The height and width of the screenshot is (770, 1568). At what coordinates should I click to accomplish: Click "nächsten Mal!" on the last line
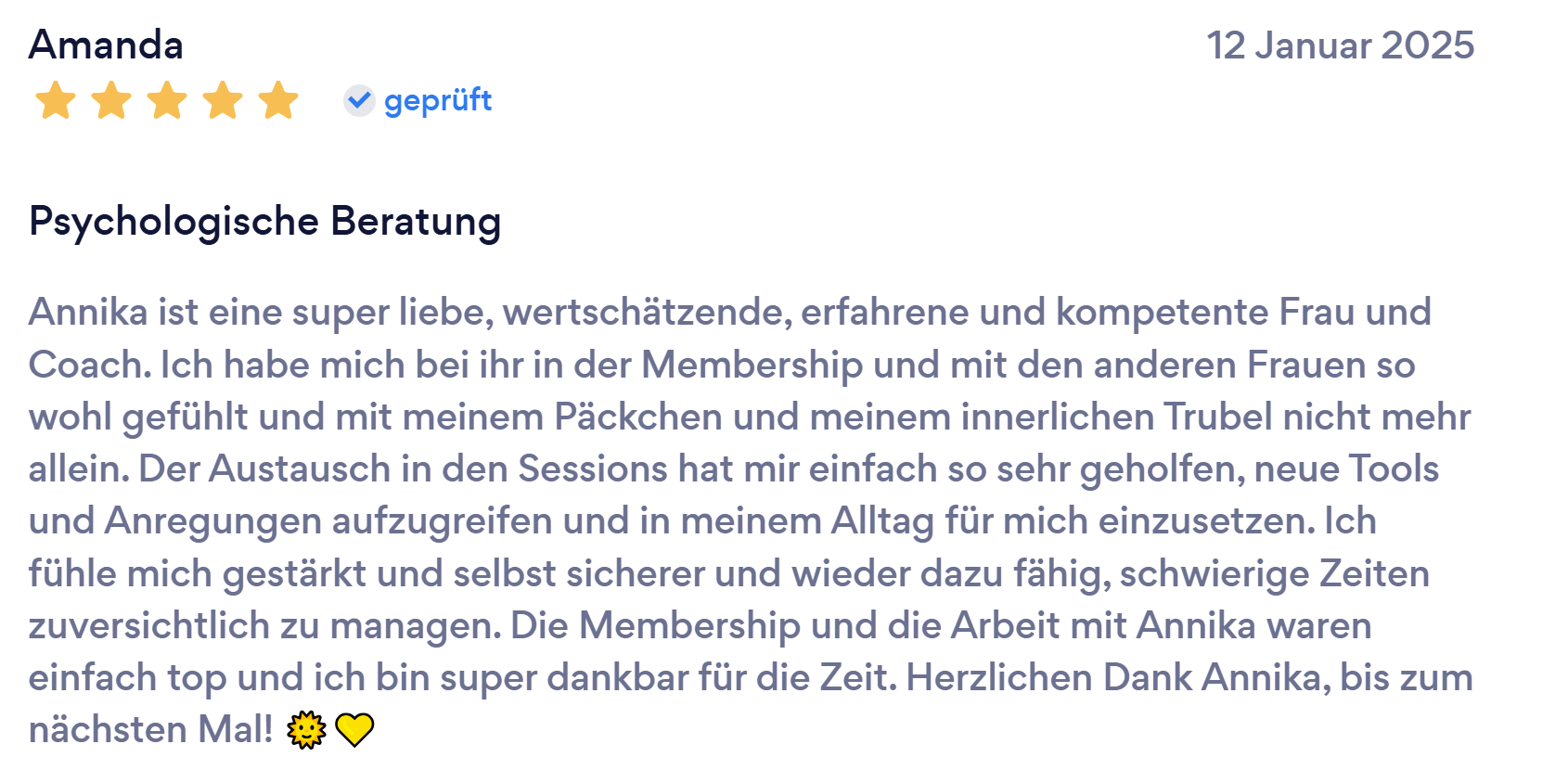pos(150,730)
